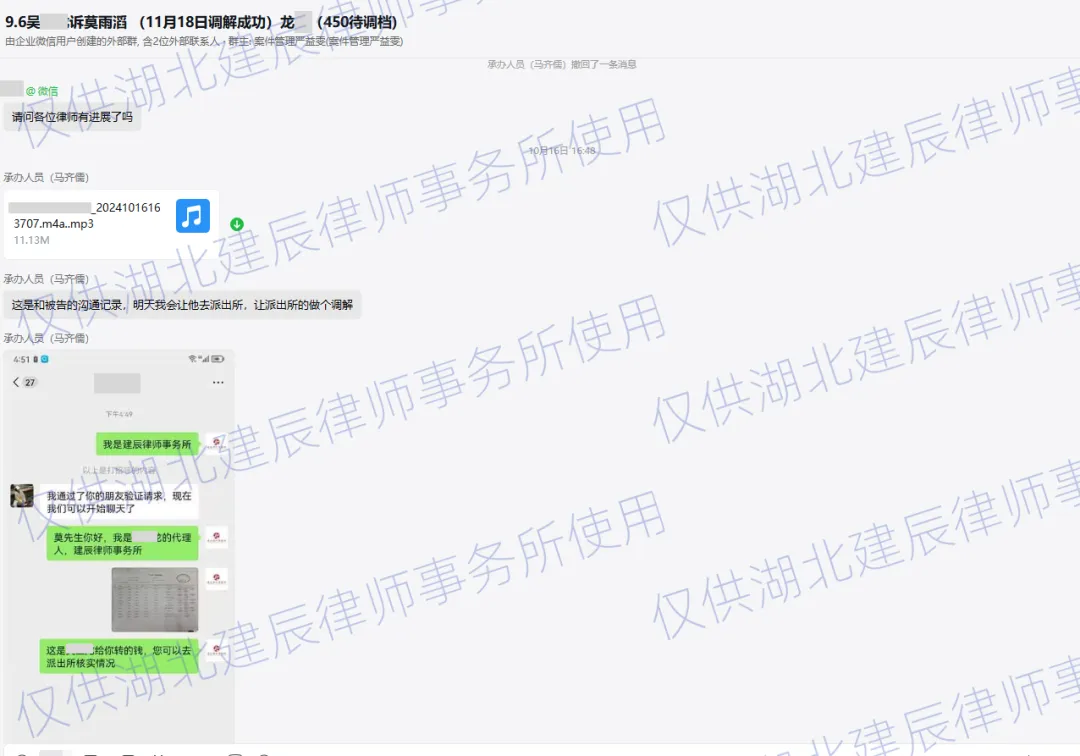Select the message starting 这是和被告的沟通记录
The width and height of the screenshot is (1080, 756).
click(x=183, y=305)
